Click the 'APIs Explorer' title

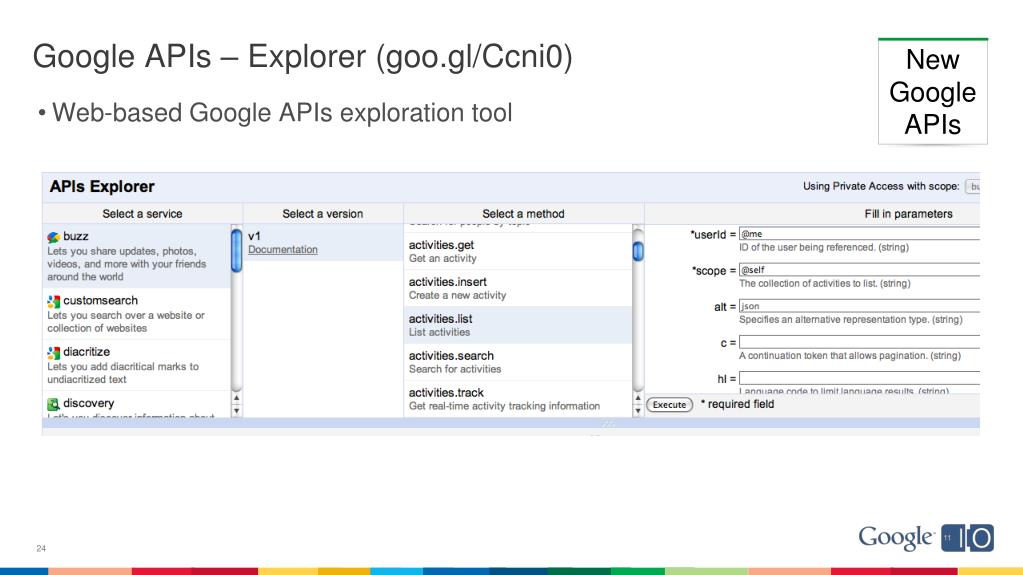[x=102, y=187]
